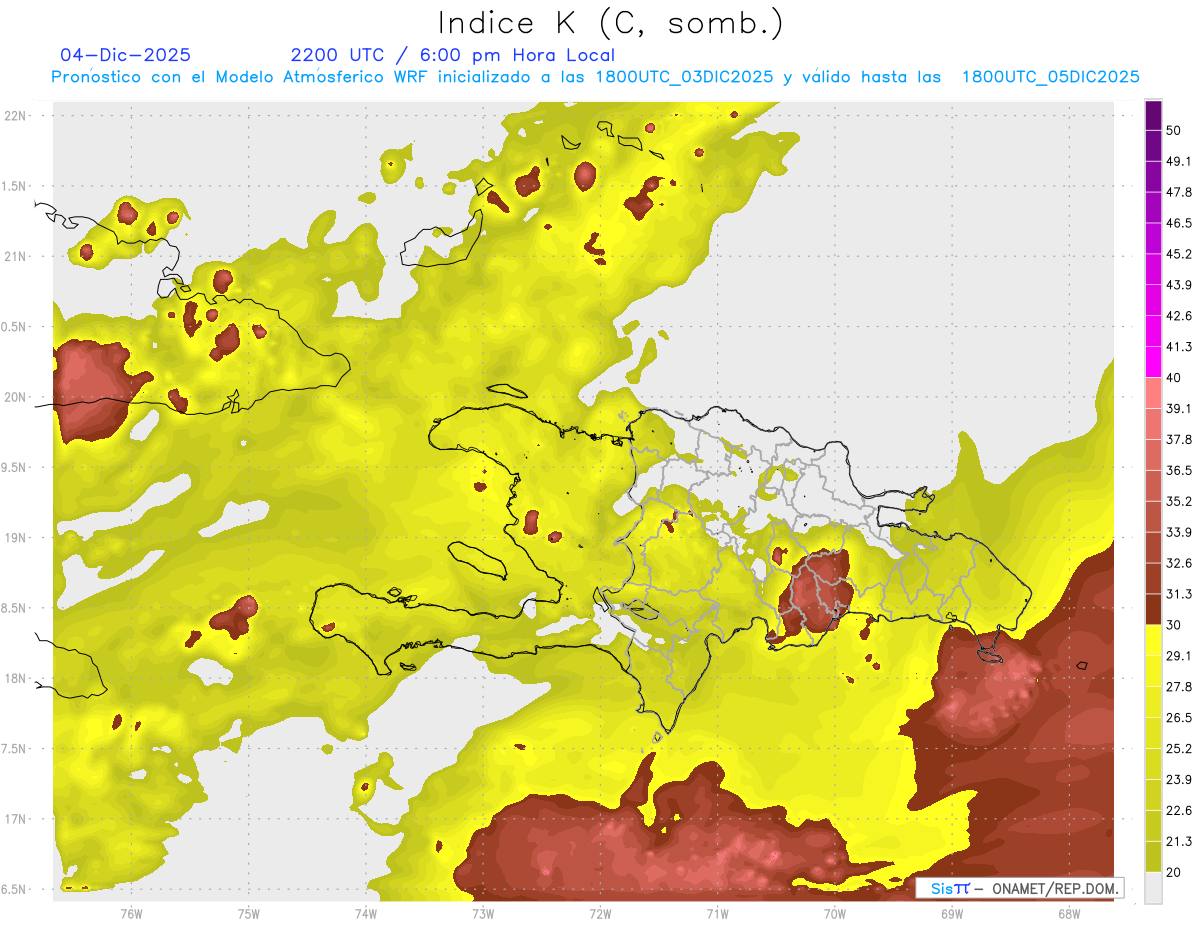
Task: Click the 73W longitude label
Action: pyautogui.click(x=483, y=913)
